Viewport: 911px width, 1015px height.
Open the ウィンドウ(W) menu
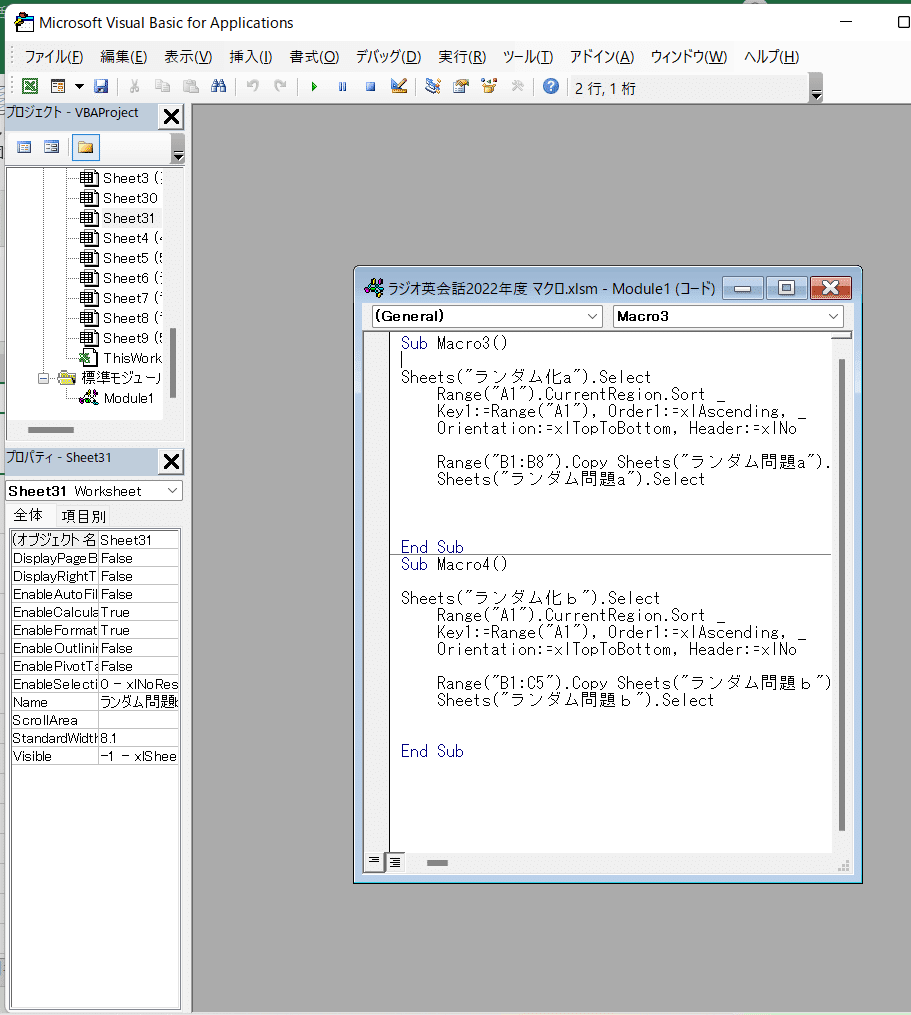[688, 57]
